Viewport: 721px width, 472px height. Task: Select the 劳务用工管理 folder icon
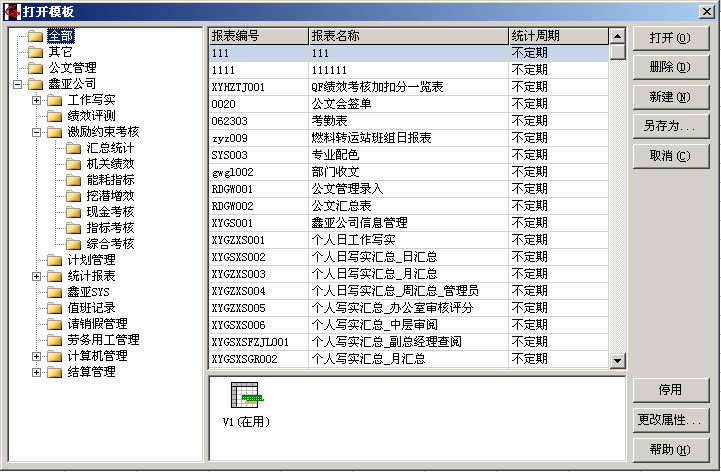(x=55, y=340)
